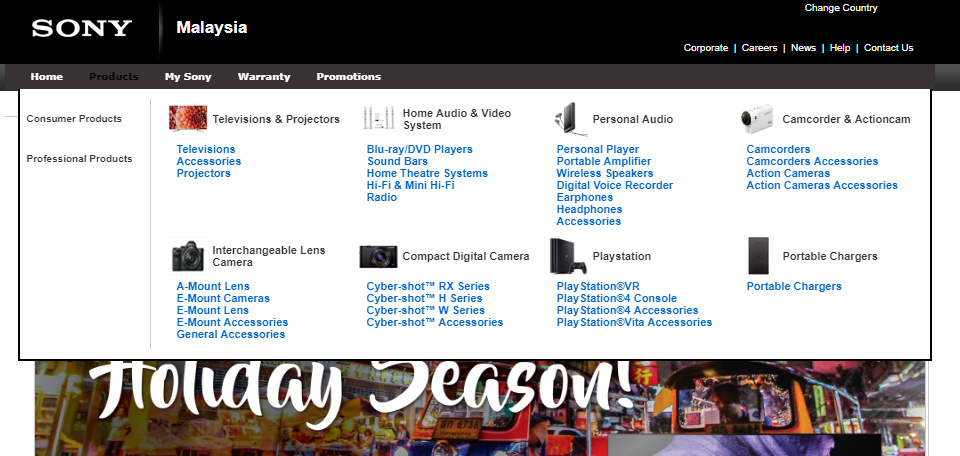This screenshot has width=960, height=456.
Task: Open the Products menu
Action: [113, 77]
